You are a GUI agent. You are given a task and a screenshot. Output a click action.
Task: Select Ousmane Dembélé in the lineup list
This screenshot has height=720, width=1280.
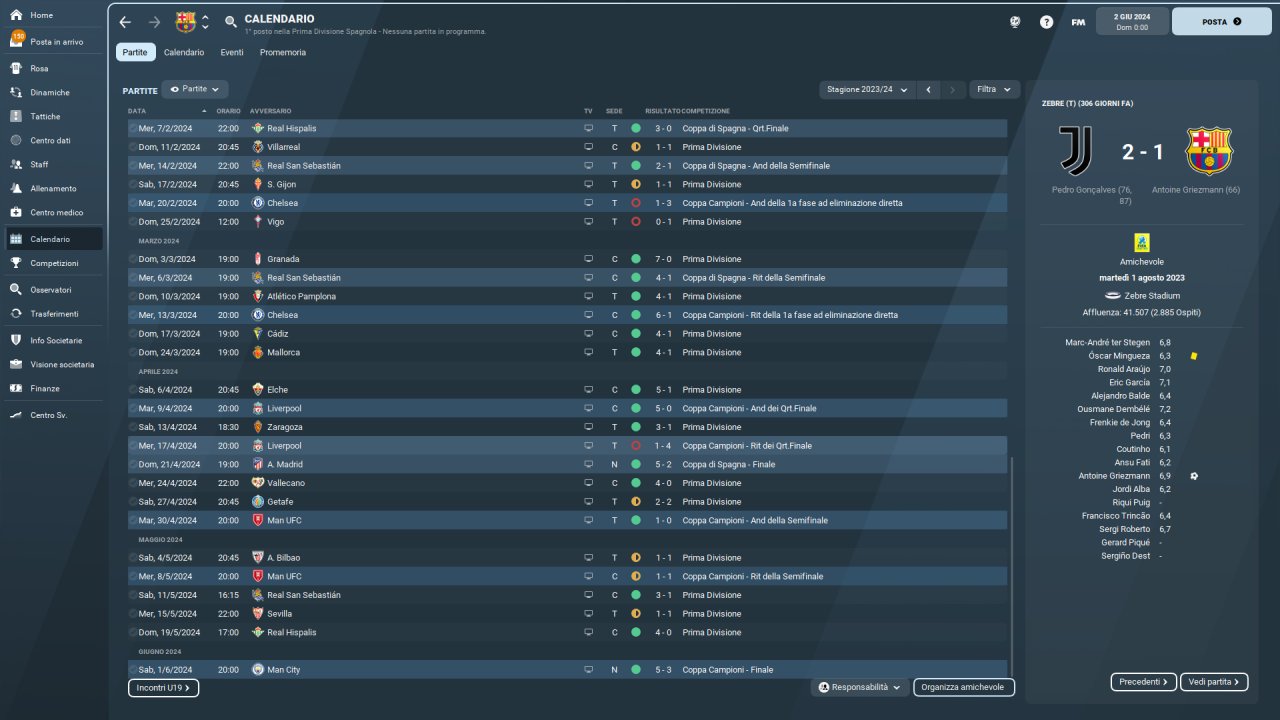[1113, 409]
